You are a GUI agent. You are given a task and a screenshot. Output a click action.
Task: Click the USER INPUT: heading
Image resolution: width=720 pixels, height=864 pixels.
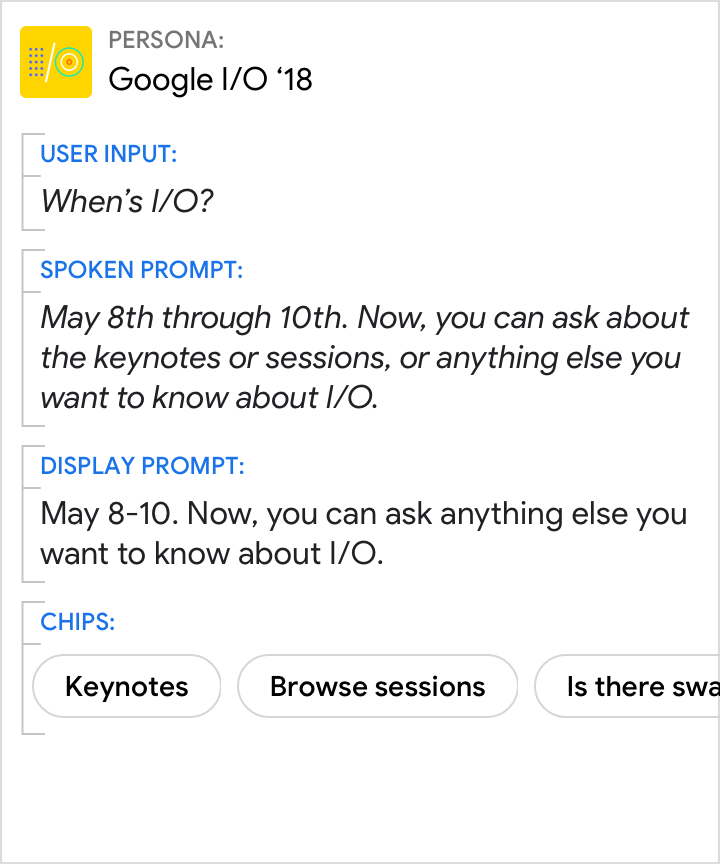tap(109, 154)
